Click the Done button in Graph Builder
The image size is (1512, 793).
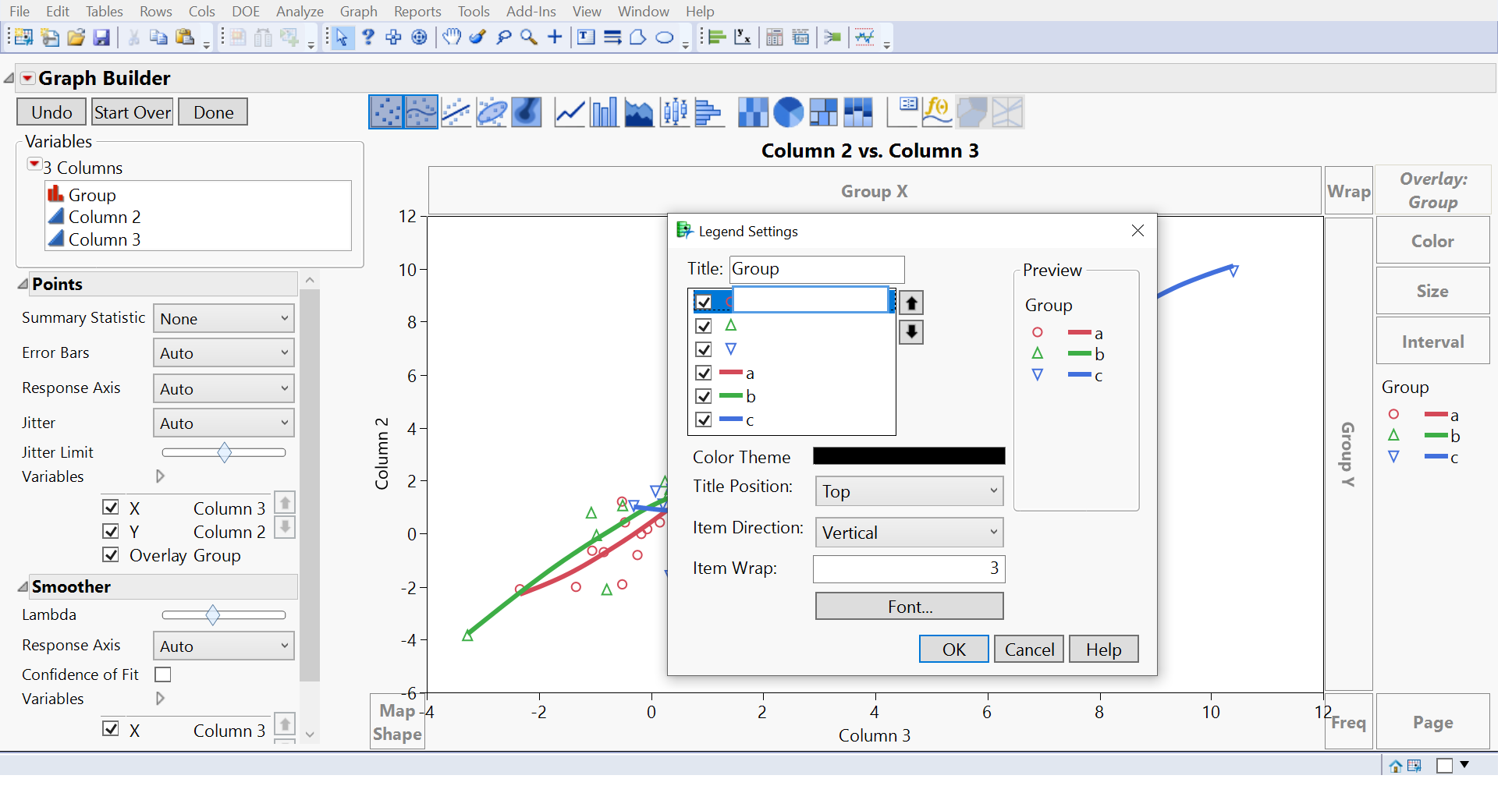click(212, 112)
